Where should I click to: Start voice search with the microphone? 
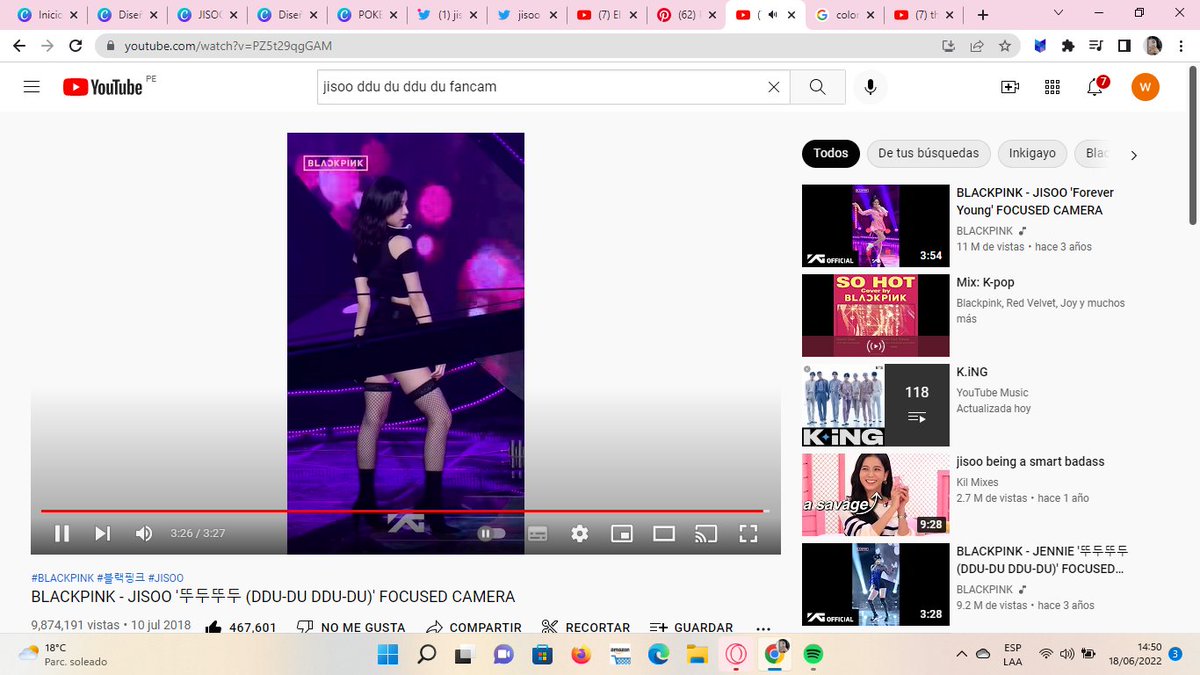(870, 87)
